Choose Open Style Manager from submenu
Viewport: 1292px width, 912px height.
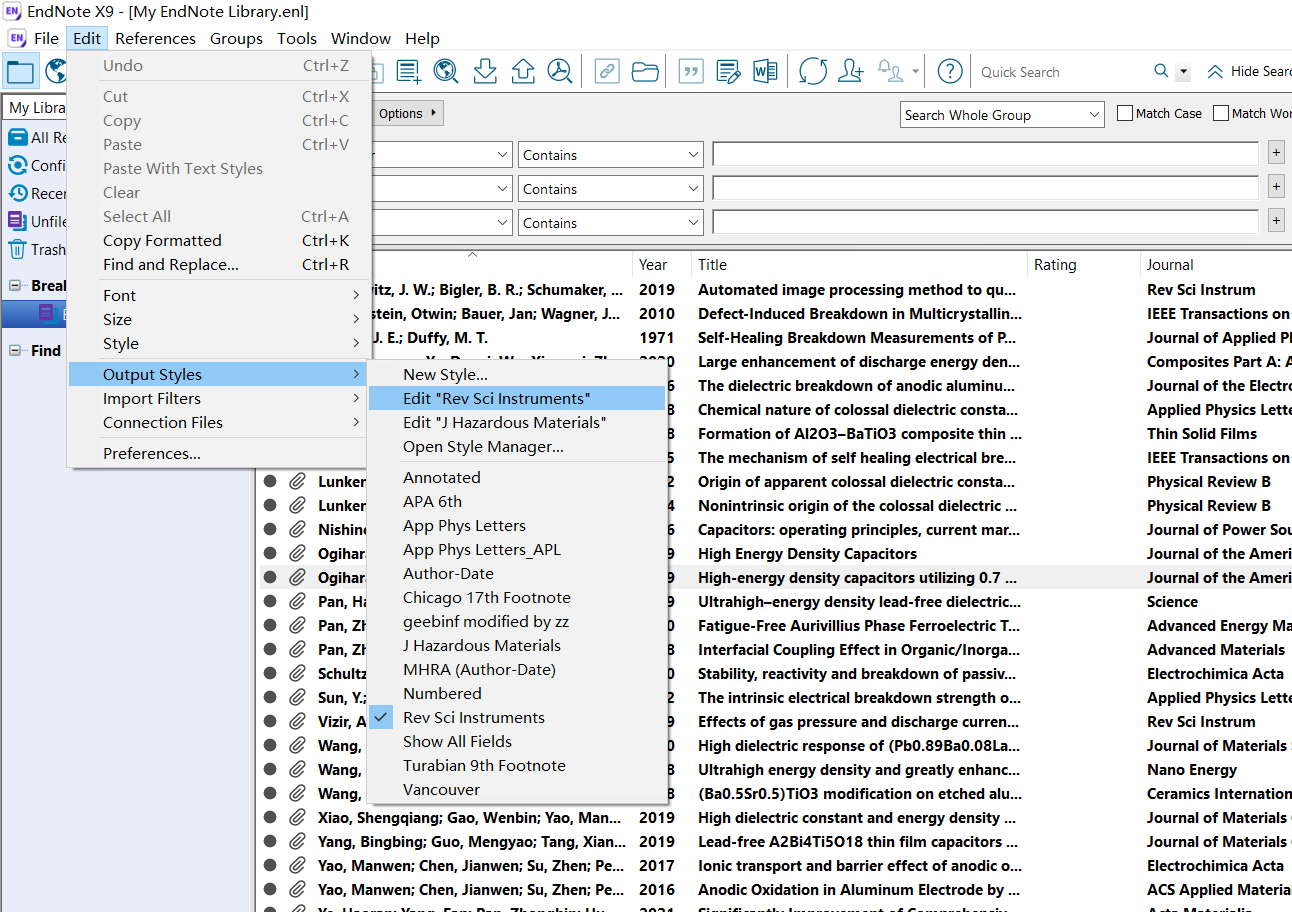(517, 446)
